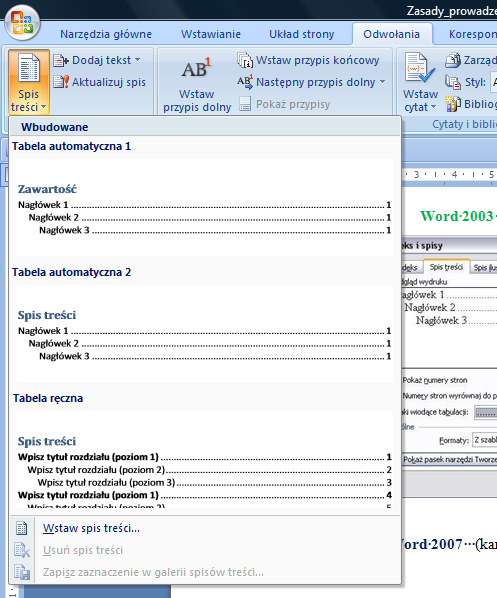Click the Zapisz zaznaczenie w galerii icon

22,572
